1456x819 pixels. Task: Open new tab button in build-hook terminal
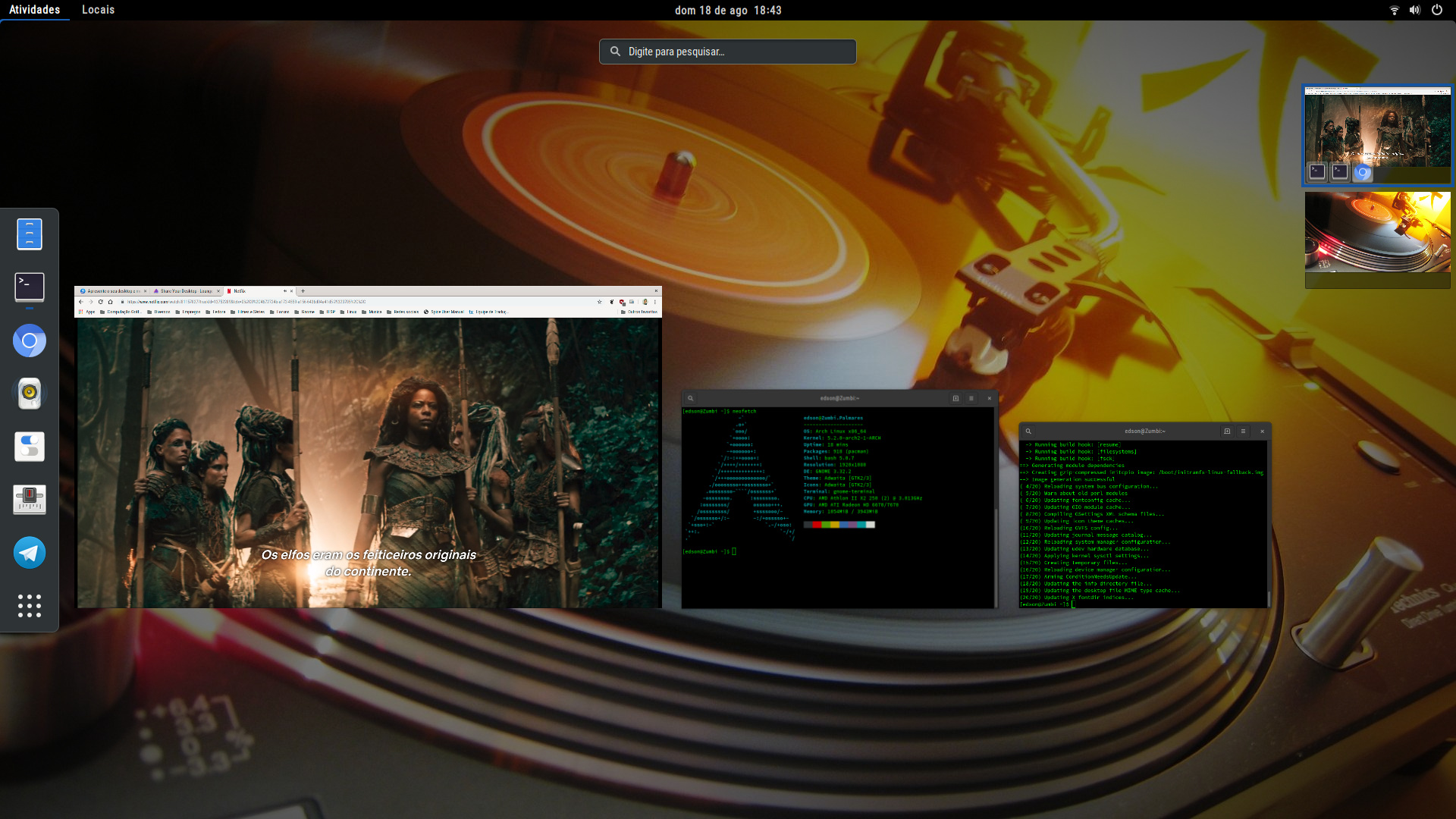tap(1227, 431)
